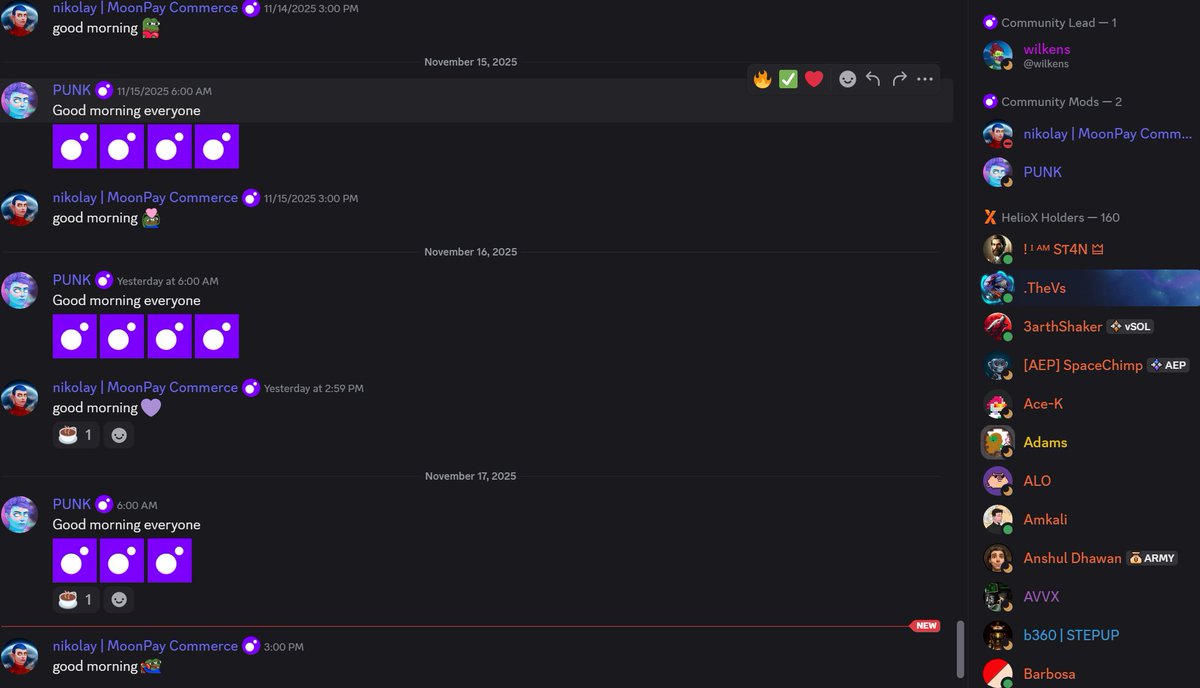Image resolution: width=1200 pixels, height=688 pixels.
Task: Open PUNK's avatar on Yesterday 6:00 AM message
Action: tap(20, 290)
